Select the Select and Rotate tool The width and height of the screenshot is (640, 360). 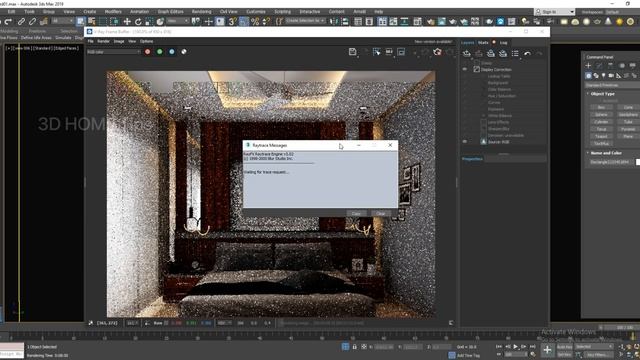point(138,21)
